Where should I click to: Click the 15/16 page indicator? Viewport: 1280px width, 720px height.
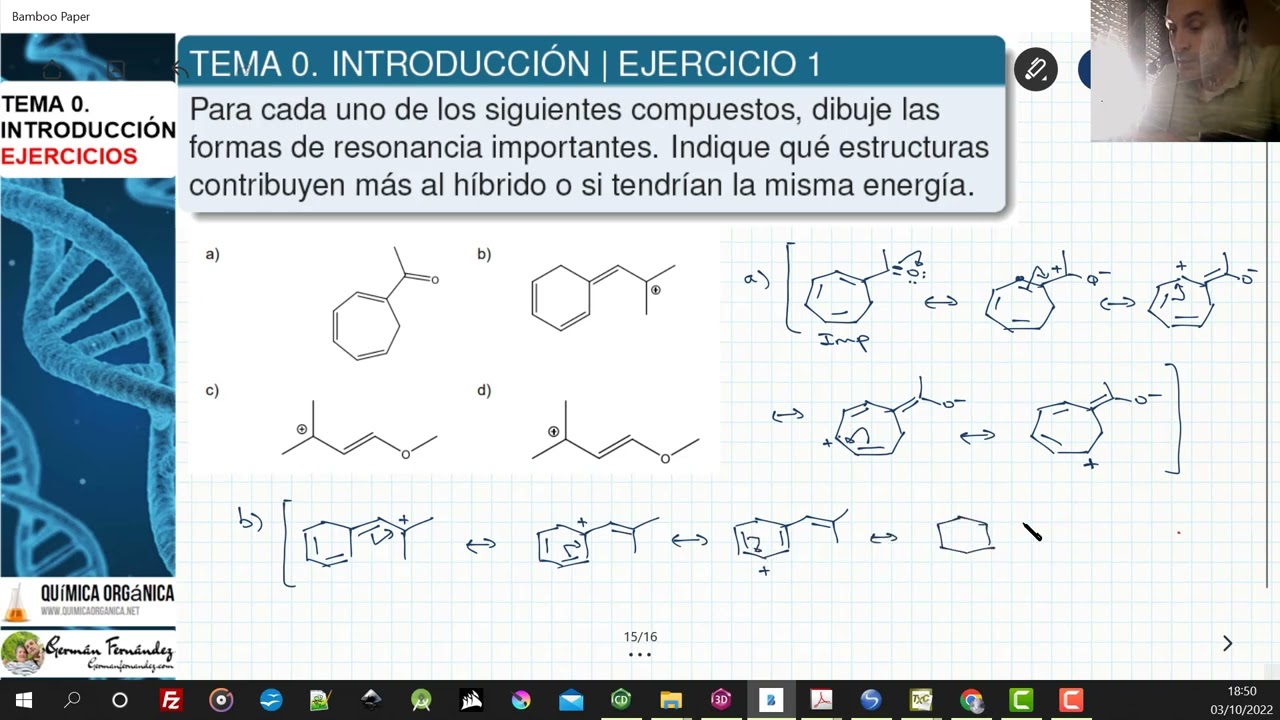click(640, 637)
